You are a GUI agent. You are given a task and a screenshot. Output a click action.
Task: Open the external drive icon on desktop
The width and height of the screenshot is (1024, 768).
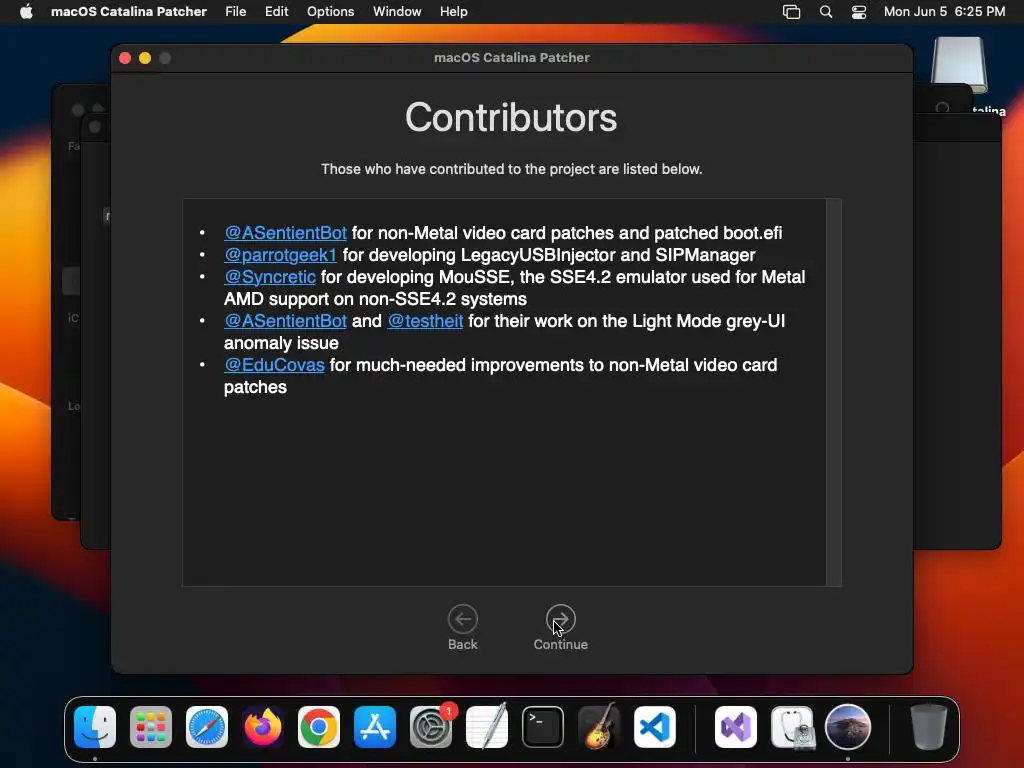point(959,64)
